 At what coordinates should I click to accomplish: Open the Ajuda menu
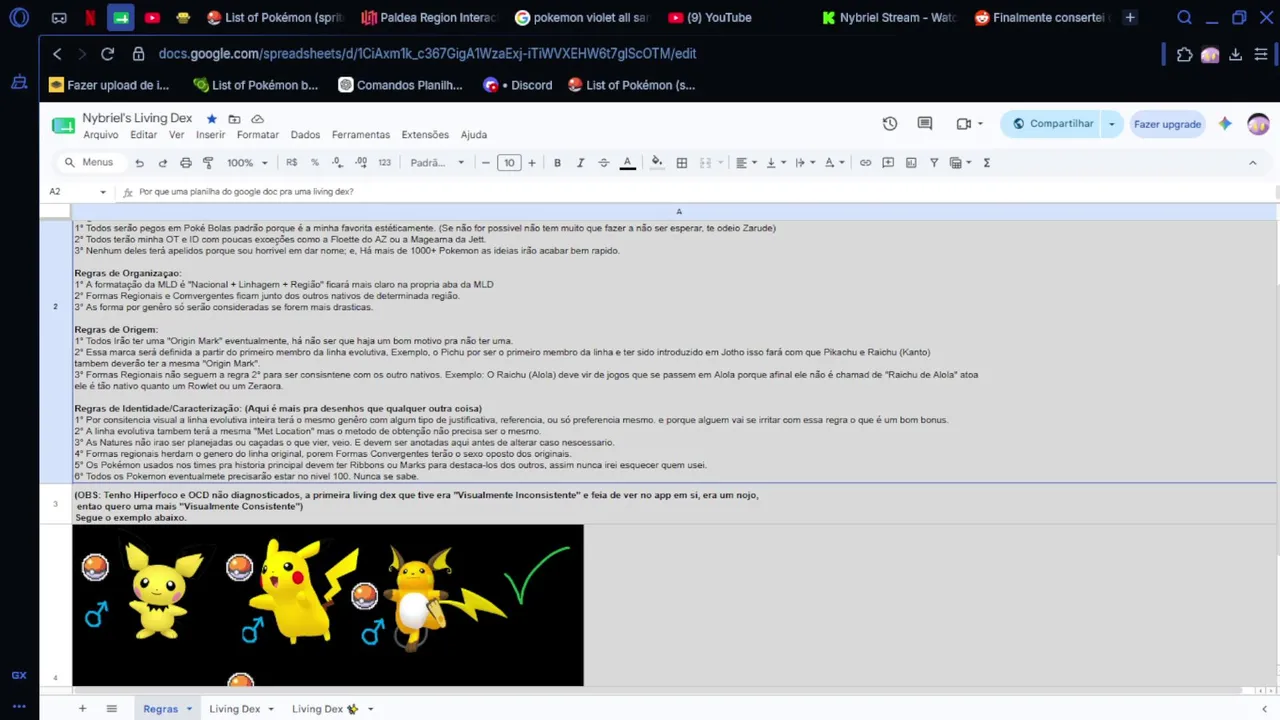pos(474,135)
